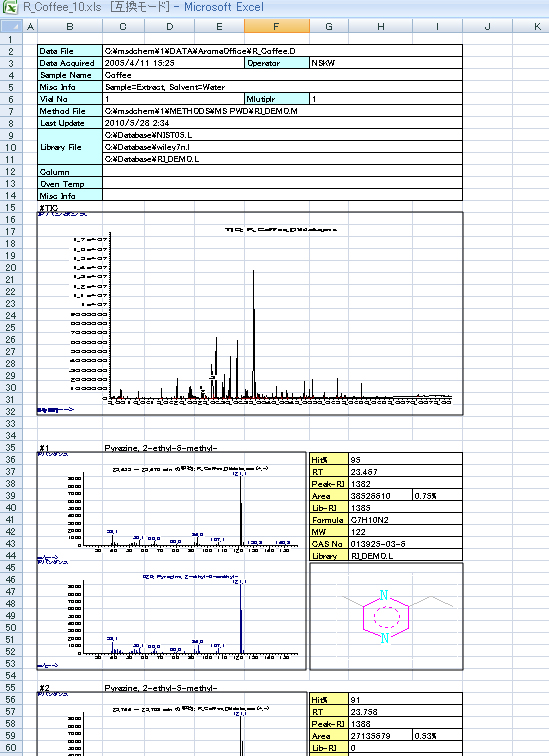
Task: Select the #2 measured mass spectrum chart
Action: pyautogui.click(x=172, y=724)
